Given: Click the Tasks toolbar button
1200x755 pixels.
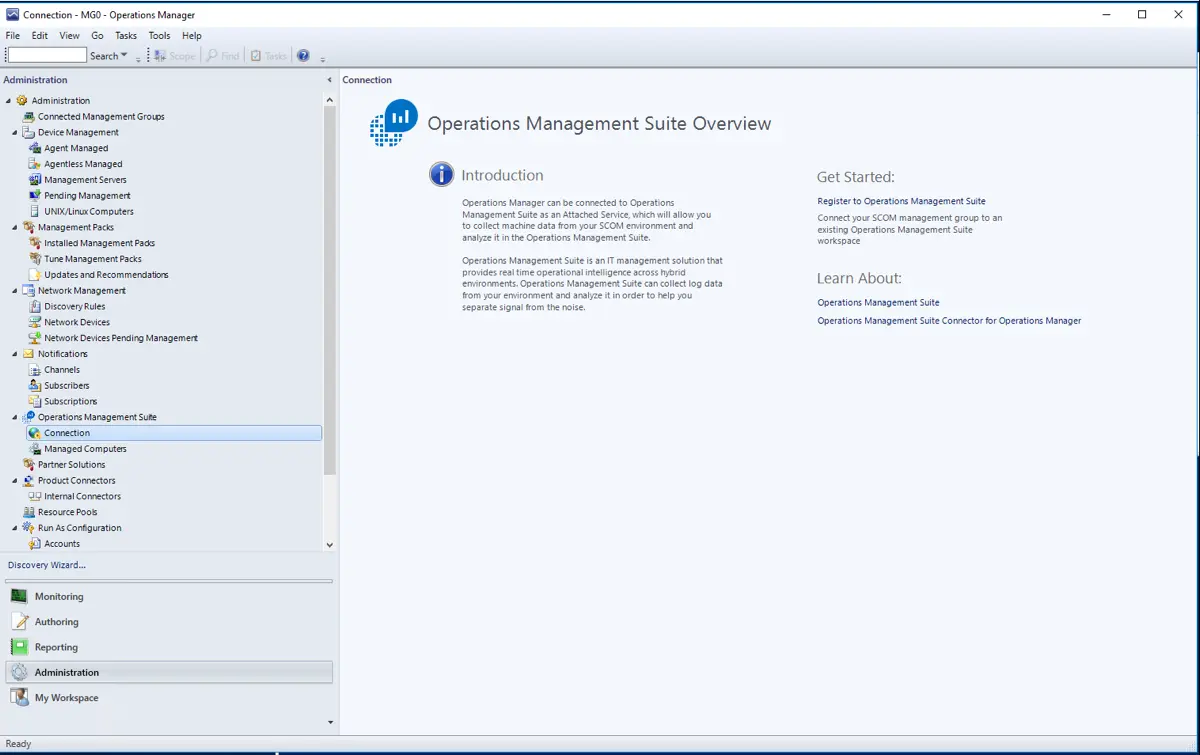Looking at the screenshot, I should (268, 56).
